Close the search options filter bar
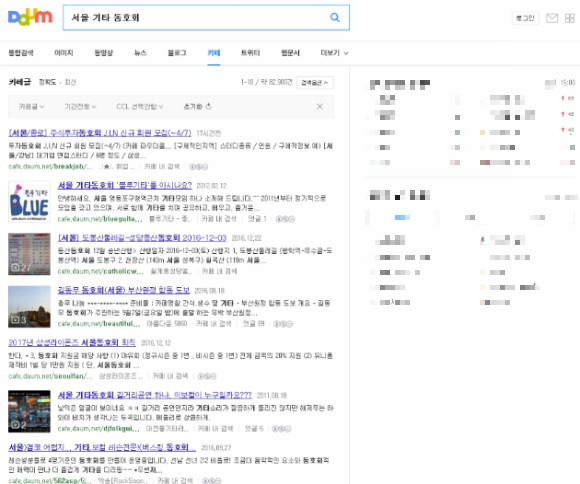The image size is (580, 484). [320, 107]
